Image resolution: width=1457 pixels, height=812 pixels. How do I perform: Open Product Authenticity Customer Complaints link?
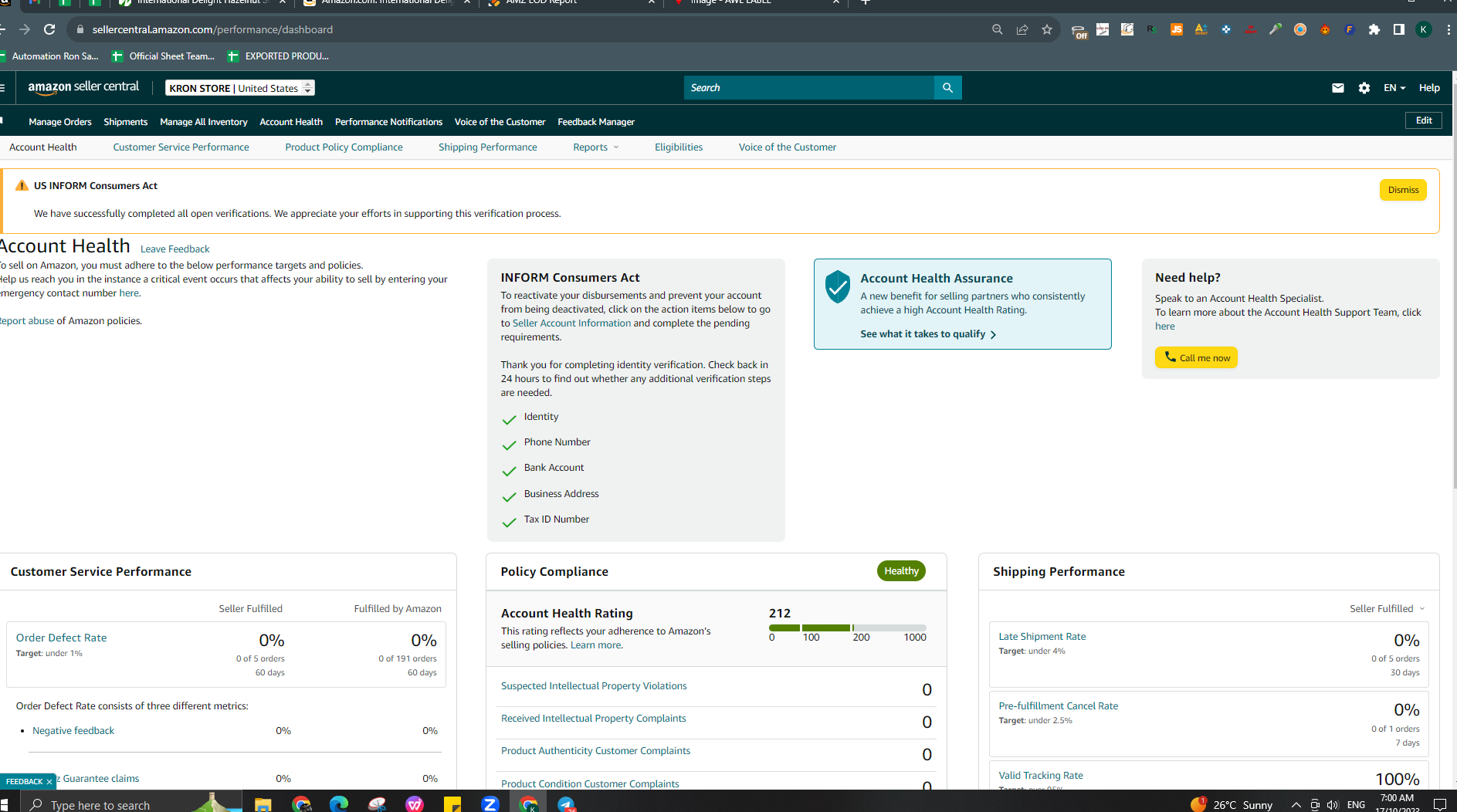tap(596, 751)
